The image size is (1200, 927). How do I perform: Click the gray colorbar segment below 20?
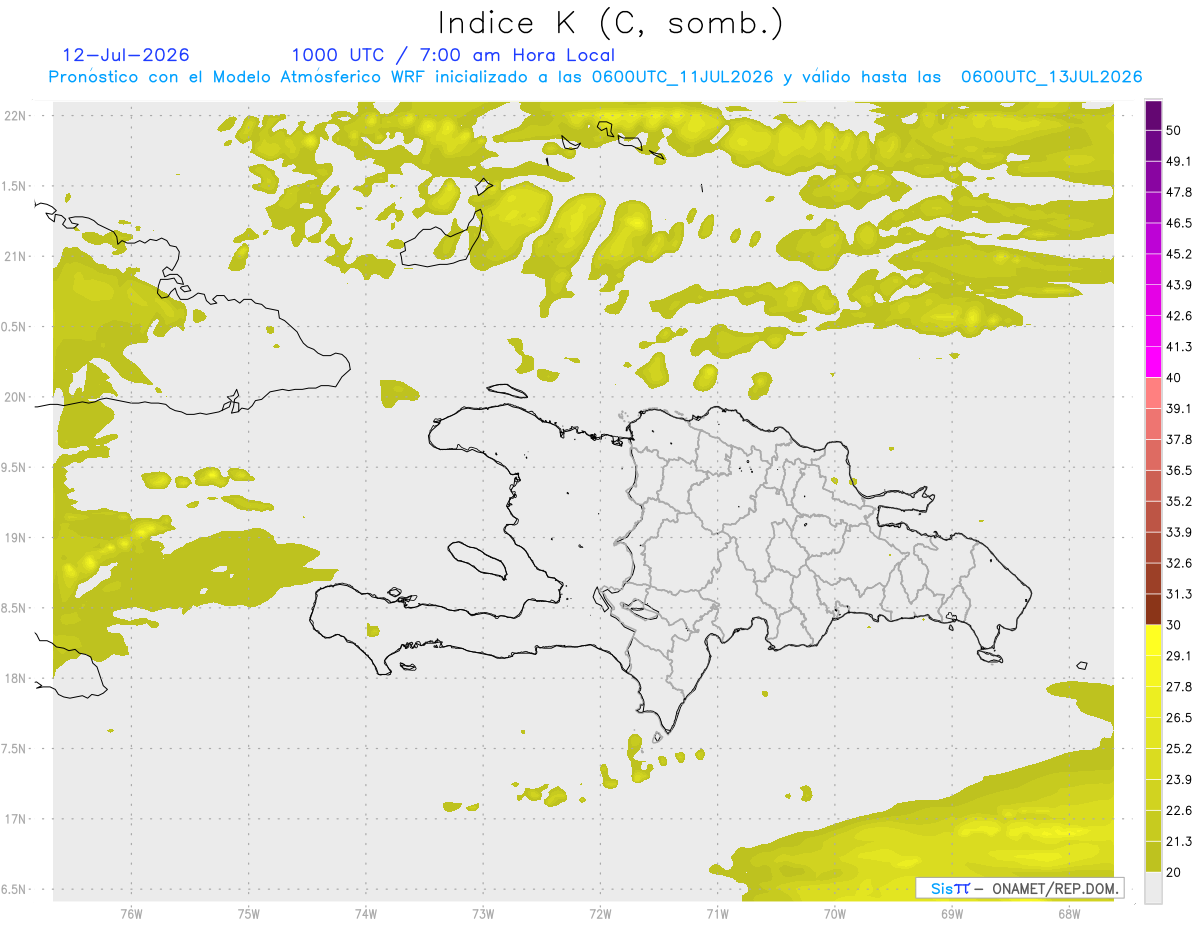point(1153,887)
